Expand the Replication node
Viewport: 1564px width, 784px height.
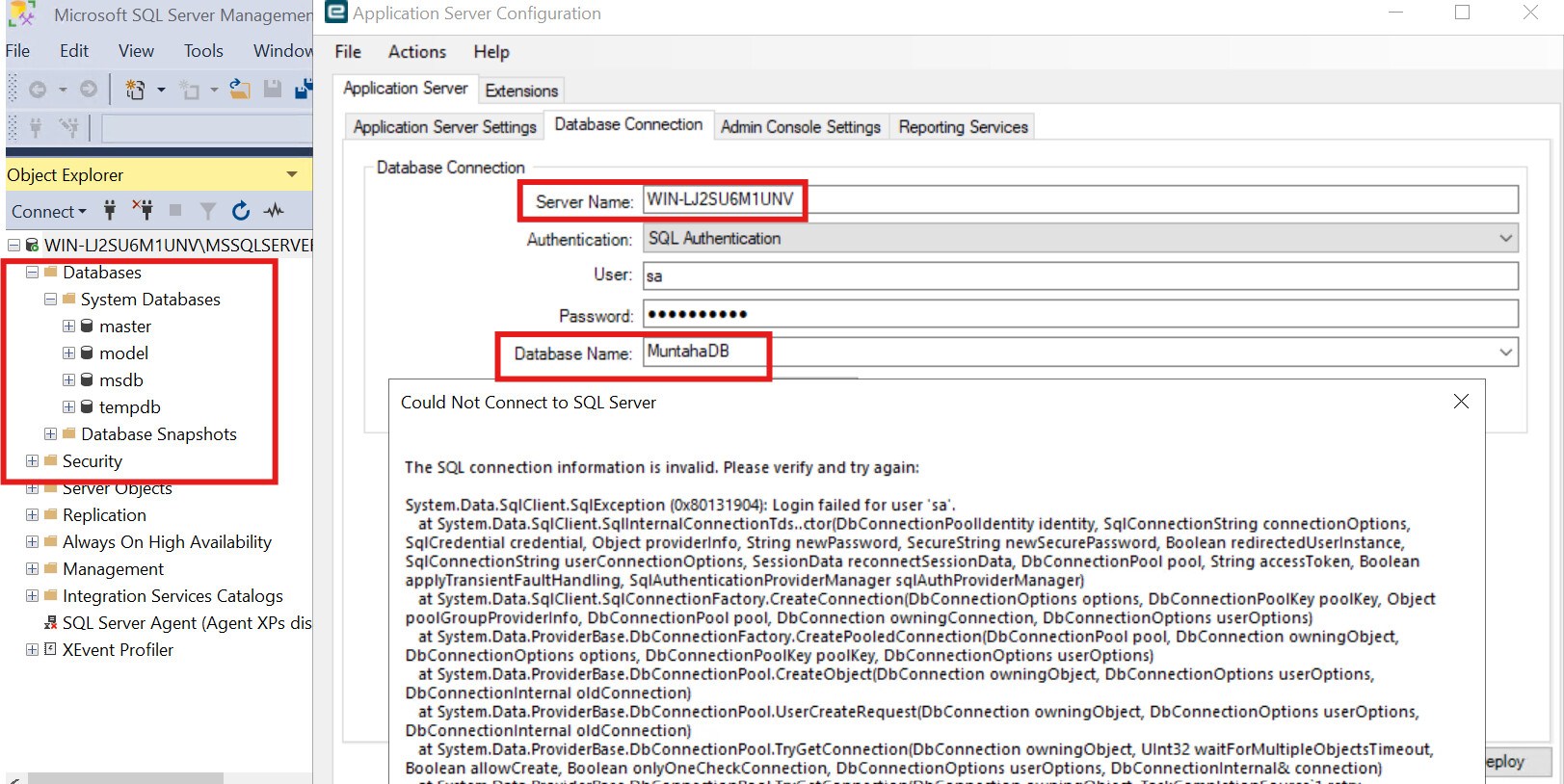pos(32,515)
